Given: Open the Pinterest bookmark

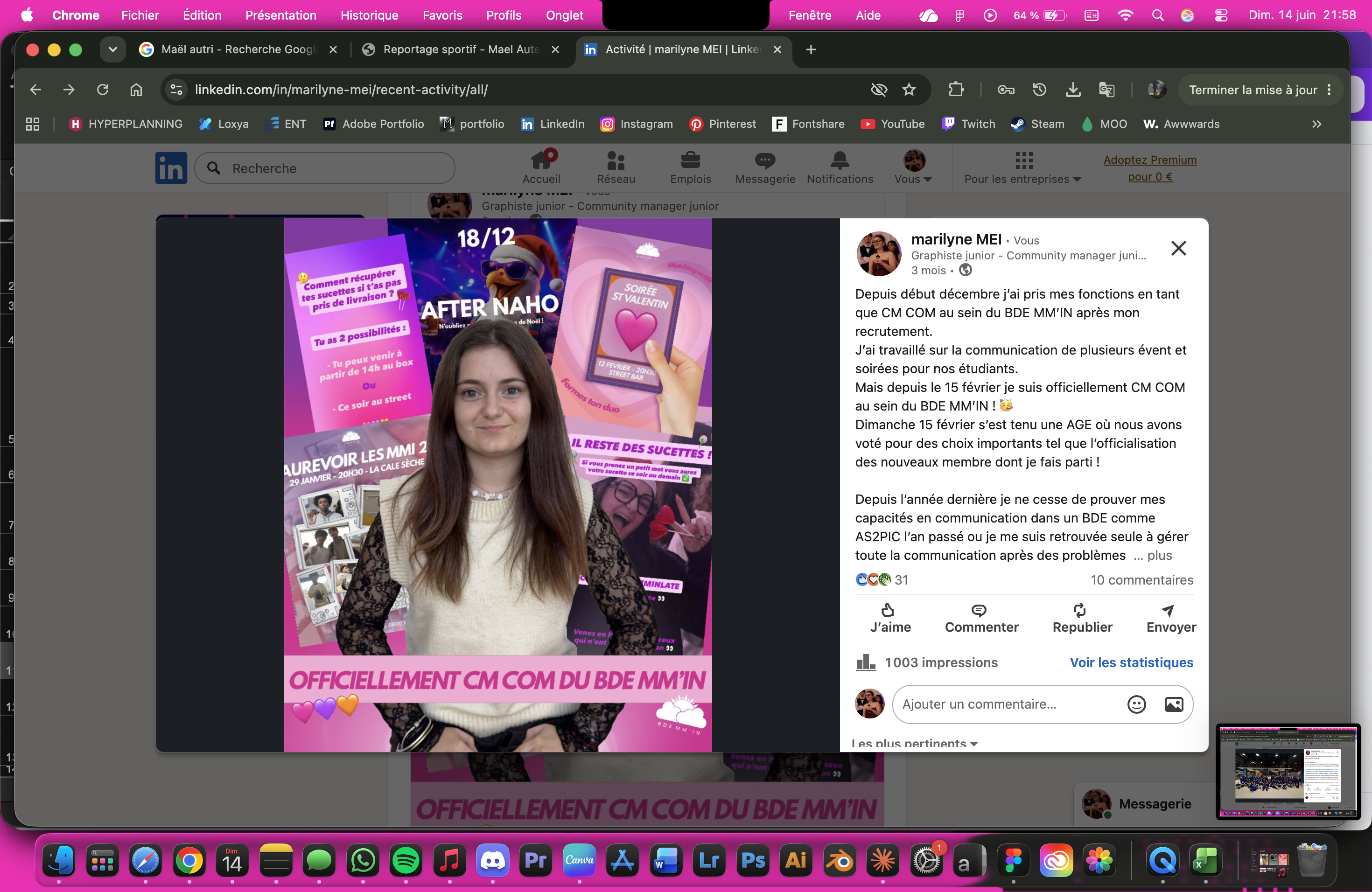Looking at the screenshot, I should click(722, 124).
